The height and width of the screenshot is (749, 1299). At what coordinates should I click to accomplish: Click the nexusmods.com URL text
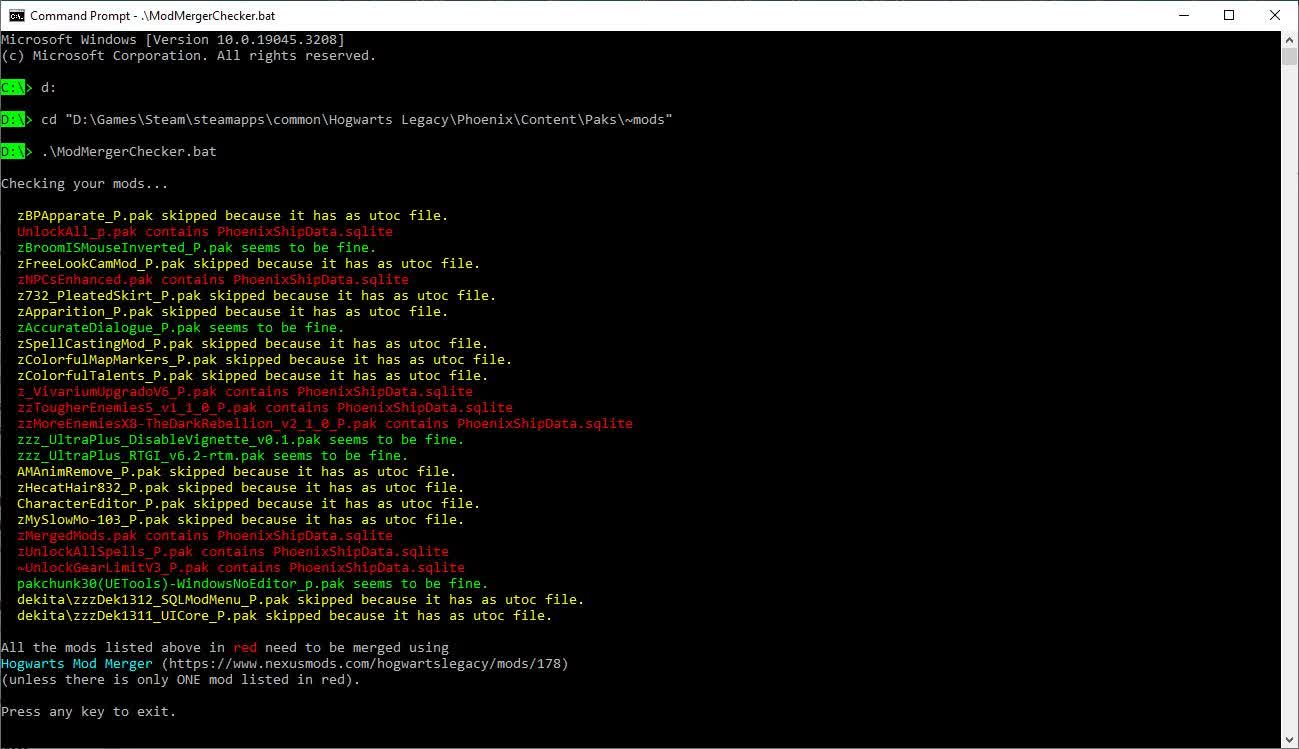[365, 664]
